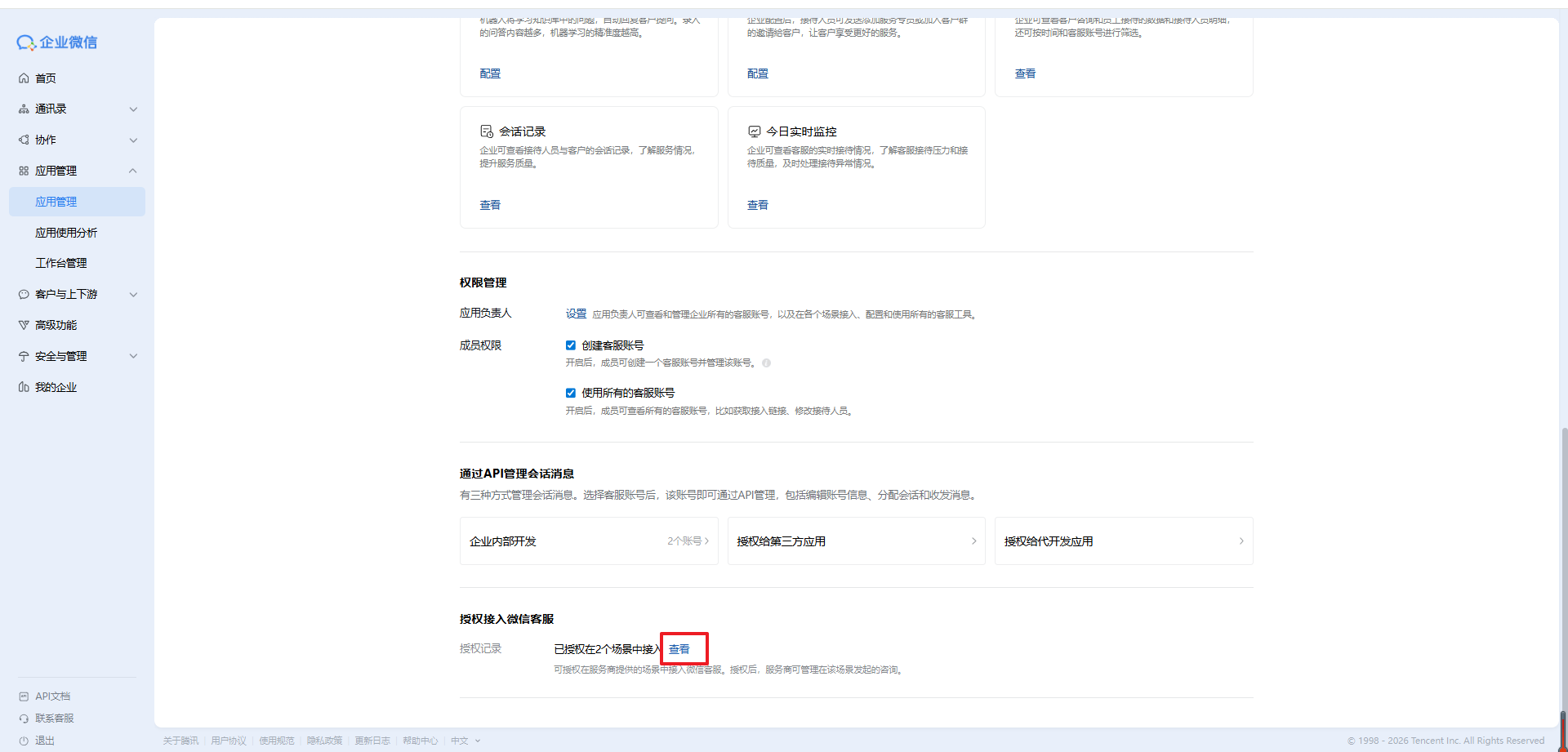Go to 应用使用分析 in sidebar

[x=66, y=233]
